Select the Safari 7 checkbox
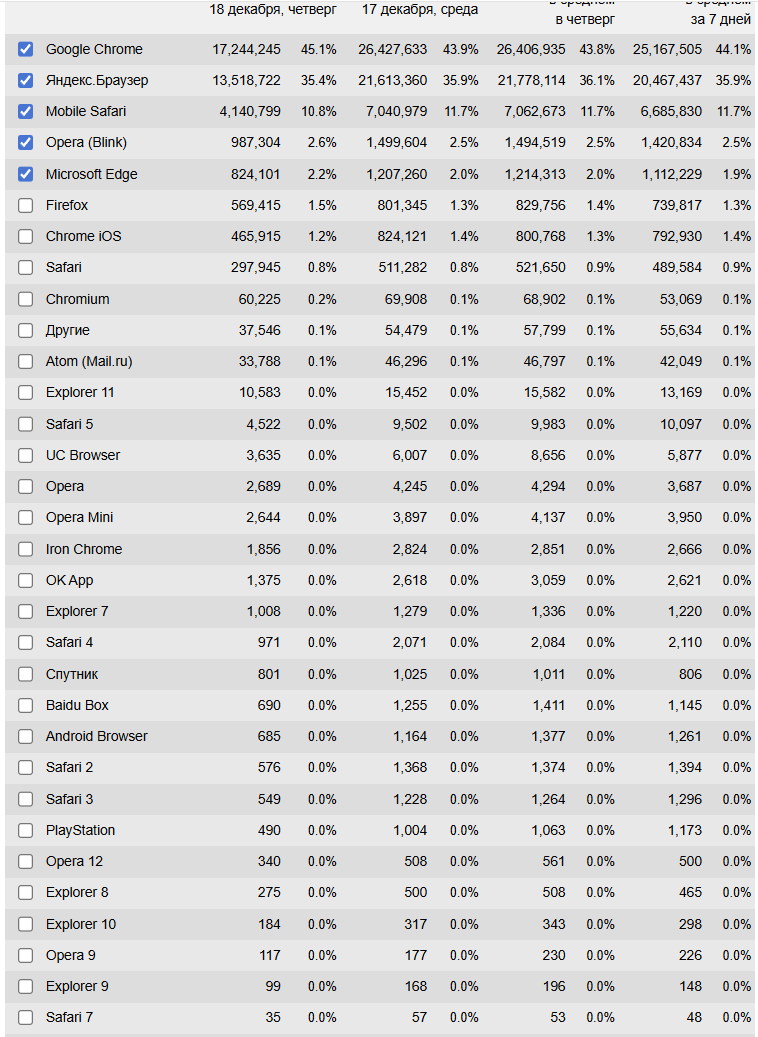 26,1018
